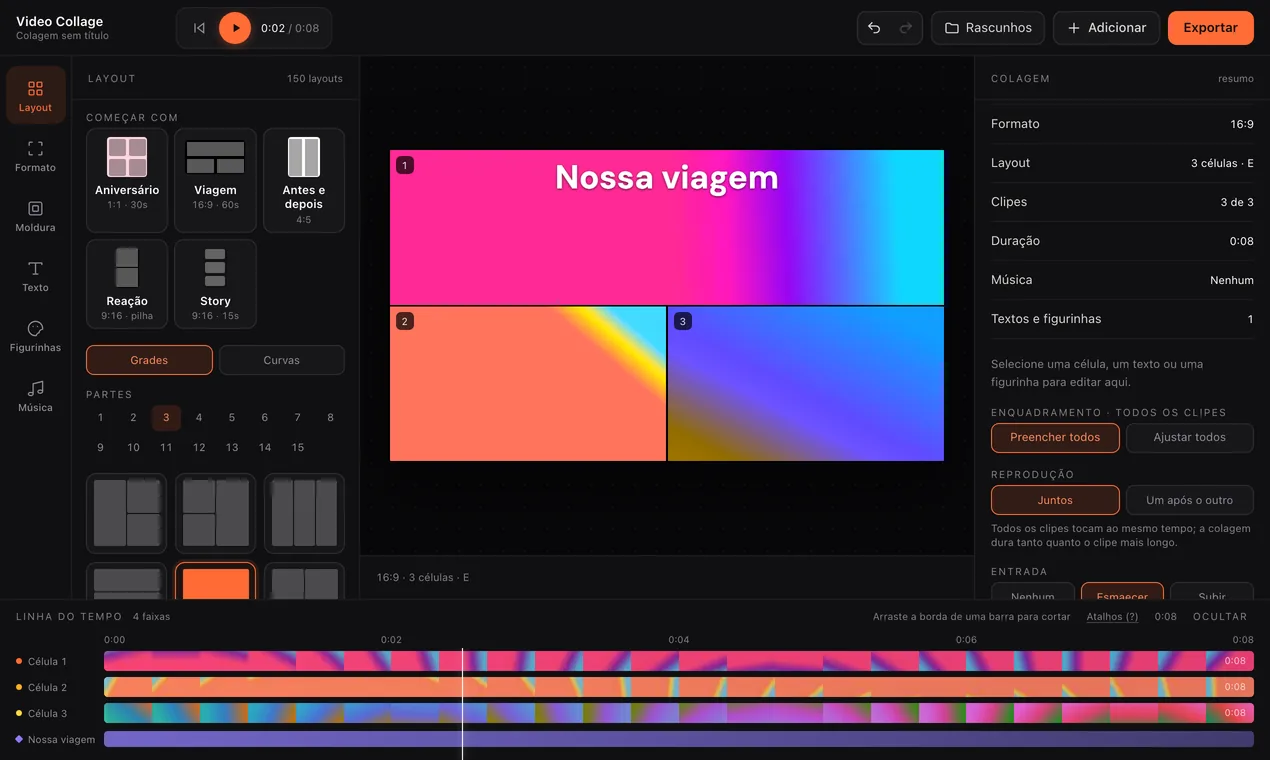Viewport: 1270px width, 760px height.
Task: Set playback to Juntos
Action: pos(1055,500)
